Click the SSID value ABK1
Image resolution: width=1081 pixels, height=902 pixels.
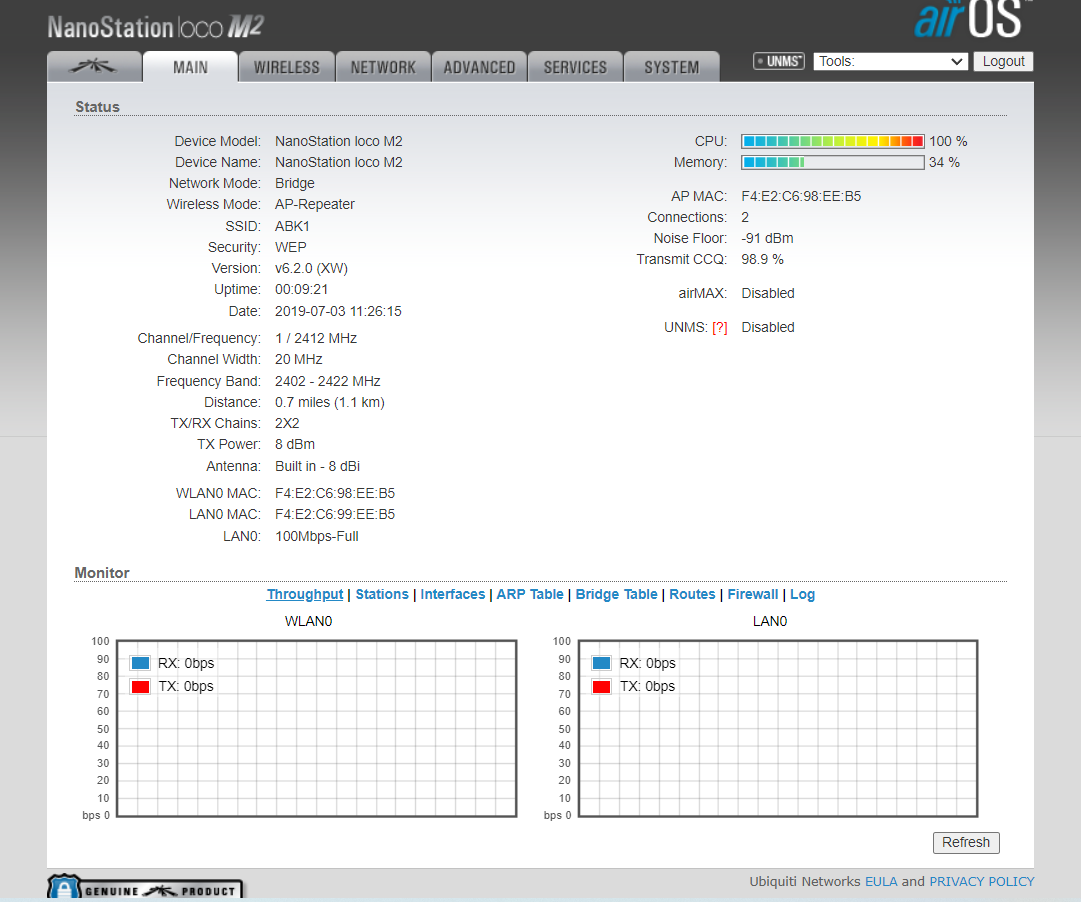(x=292, y=226)
